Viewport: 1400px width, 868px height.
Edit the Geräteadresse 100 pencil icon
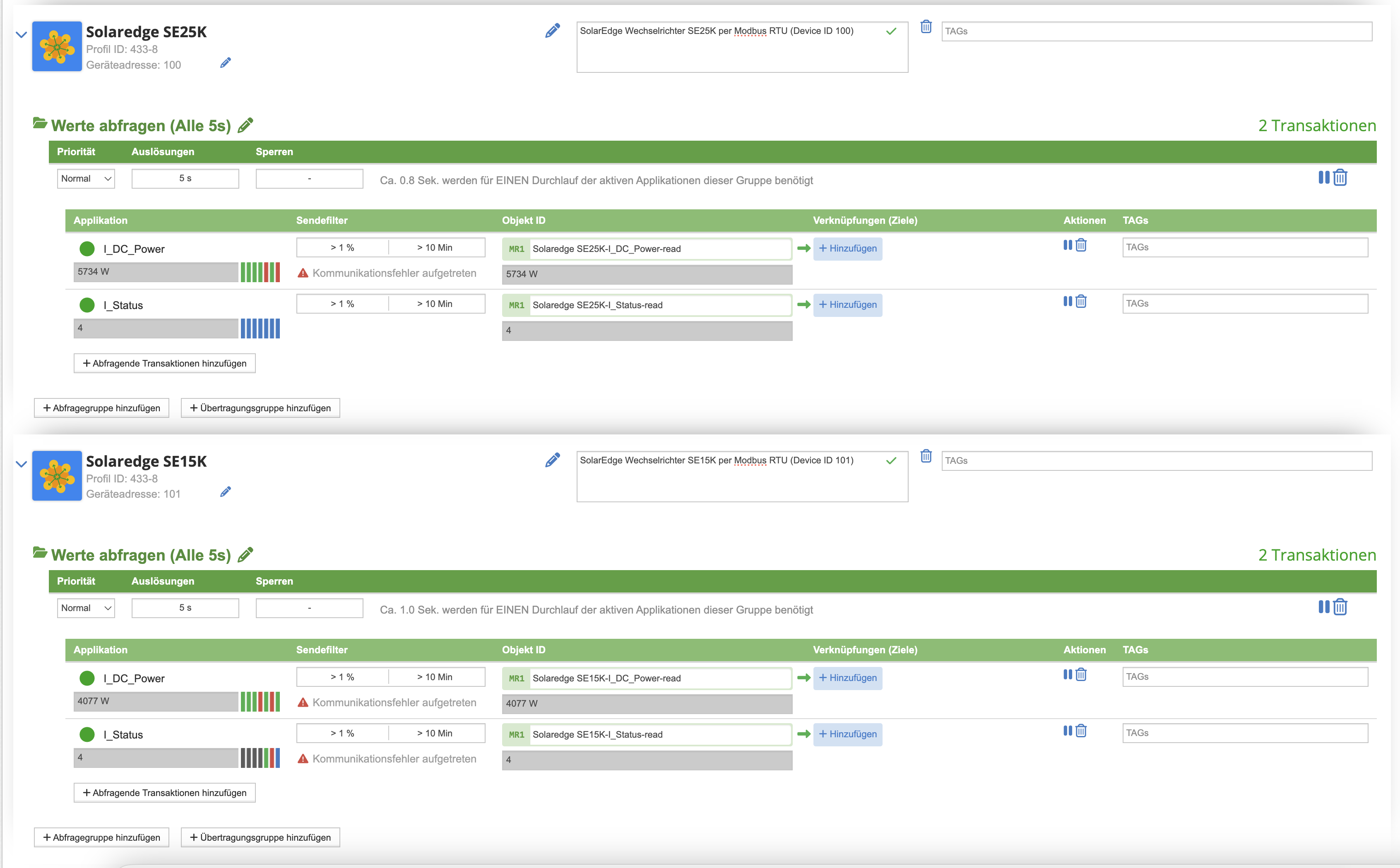tap(226, 62)
